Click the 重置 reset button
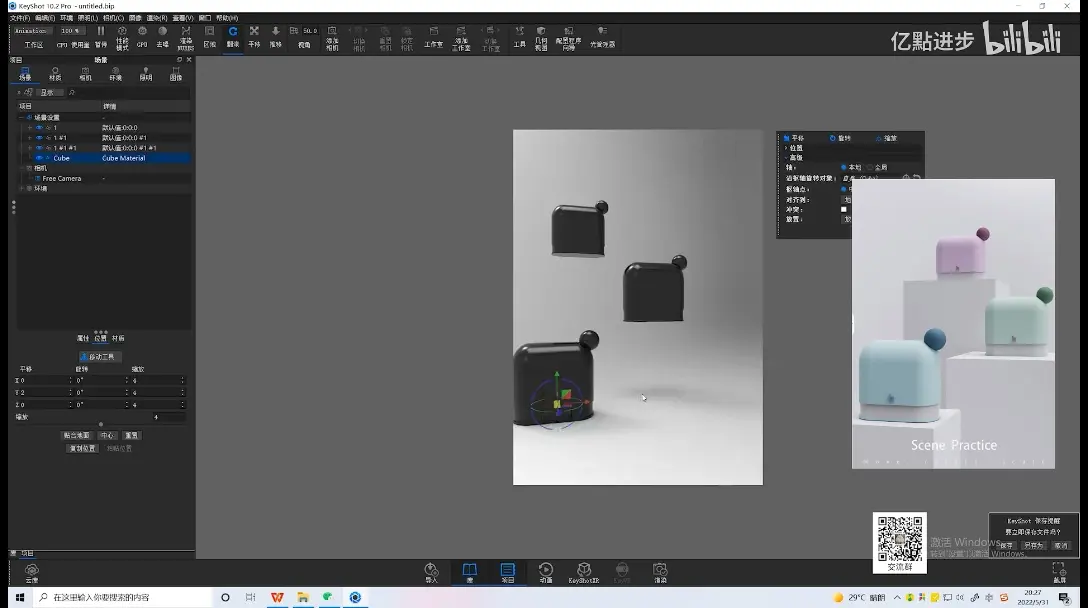Image resolution: width=1088 pixels, height=608 pixels. 131,435
